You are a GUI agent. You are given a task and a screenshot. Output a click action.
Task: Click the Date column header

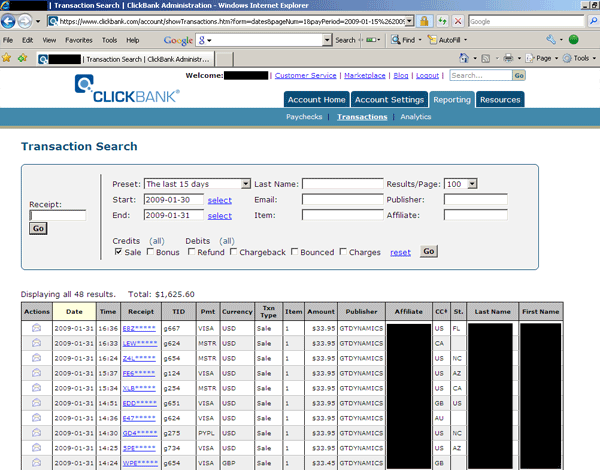coord(74,311)
